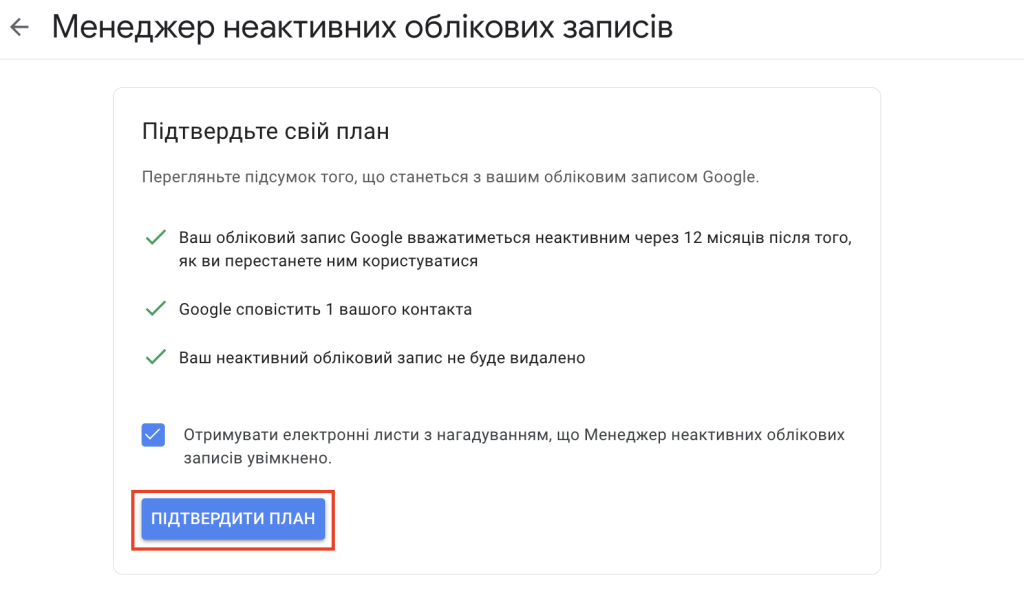The image size is (1024, 592).
Task: Confirm the plan with ПІДТВЕРДИТИ ПЛАН button
Action: (x=233, y=519)
